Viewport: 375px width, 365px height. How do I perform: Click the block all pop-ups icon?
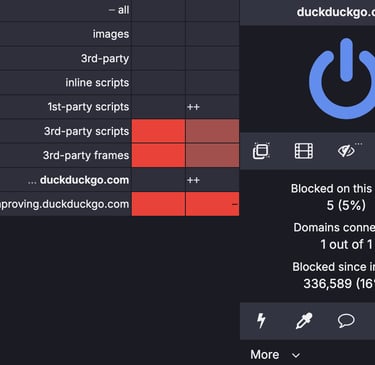261,151
